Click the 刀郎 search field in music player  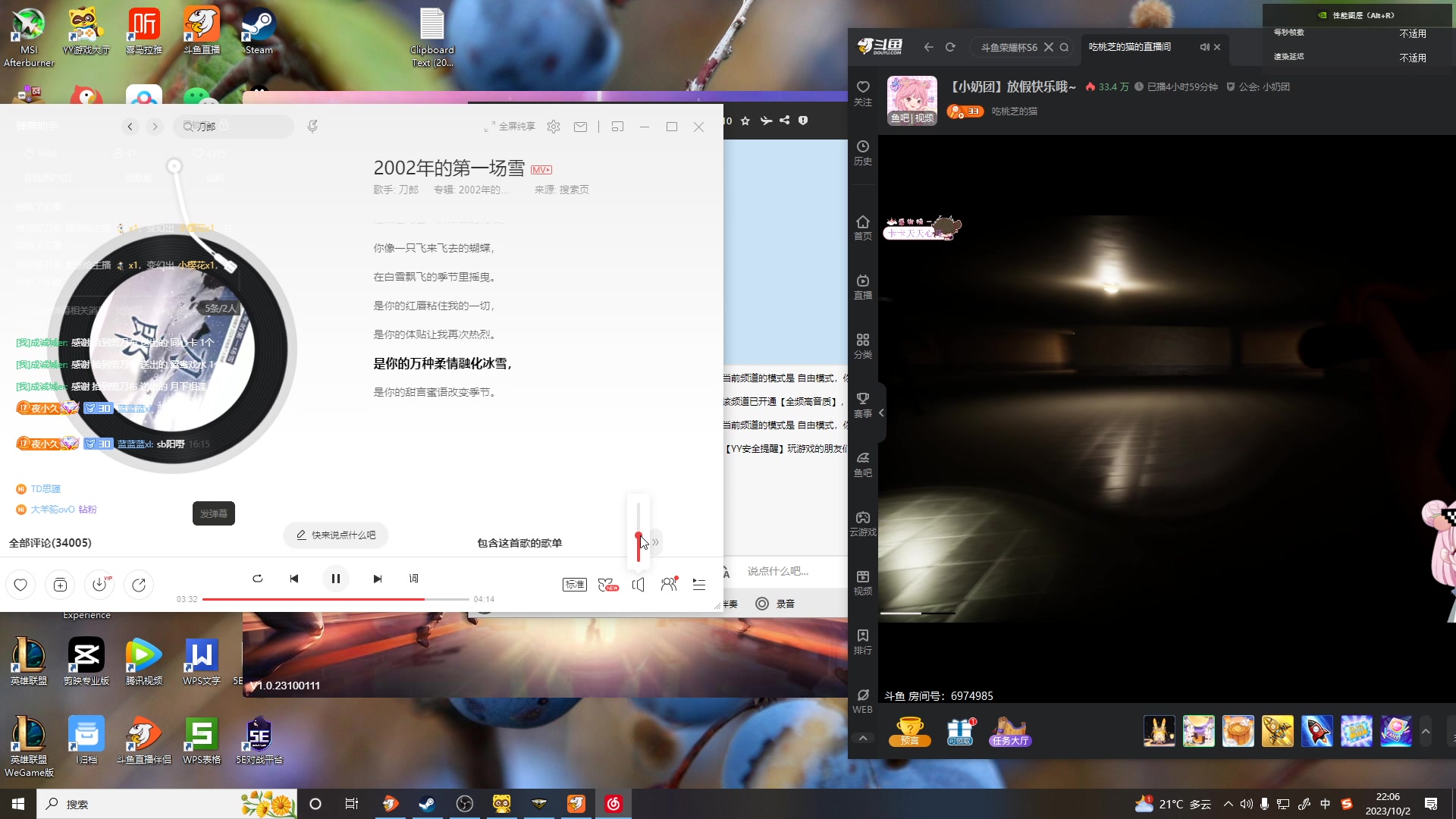(234, 127)
